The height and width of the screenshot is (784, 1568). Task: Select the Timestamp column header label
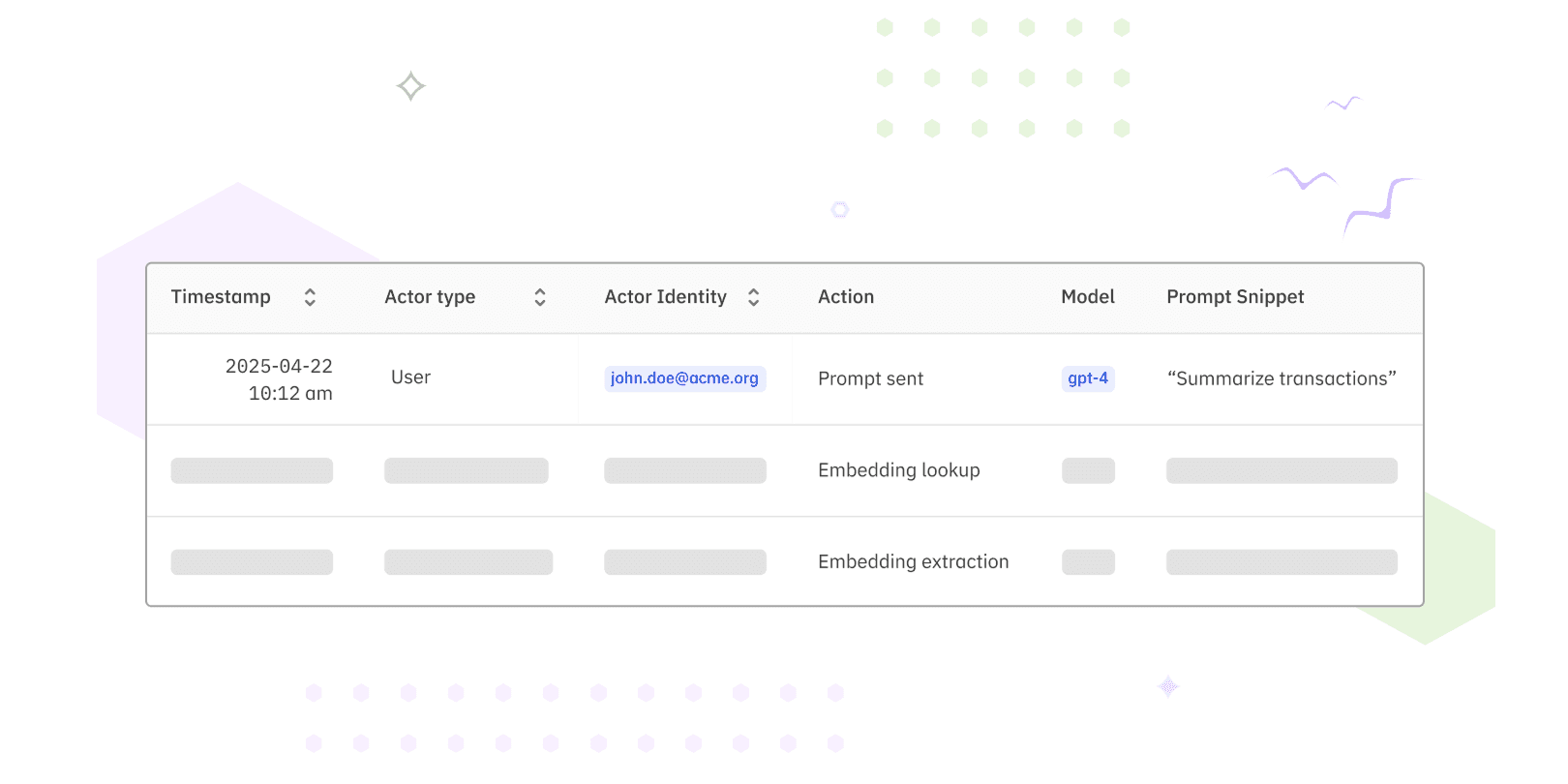pyautogui.click(x=221, y=297)
